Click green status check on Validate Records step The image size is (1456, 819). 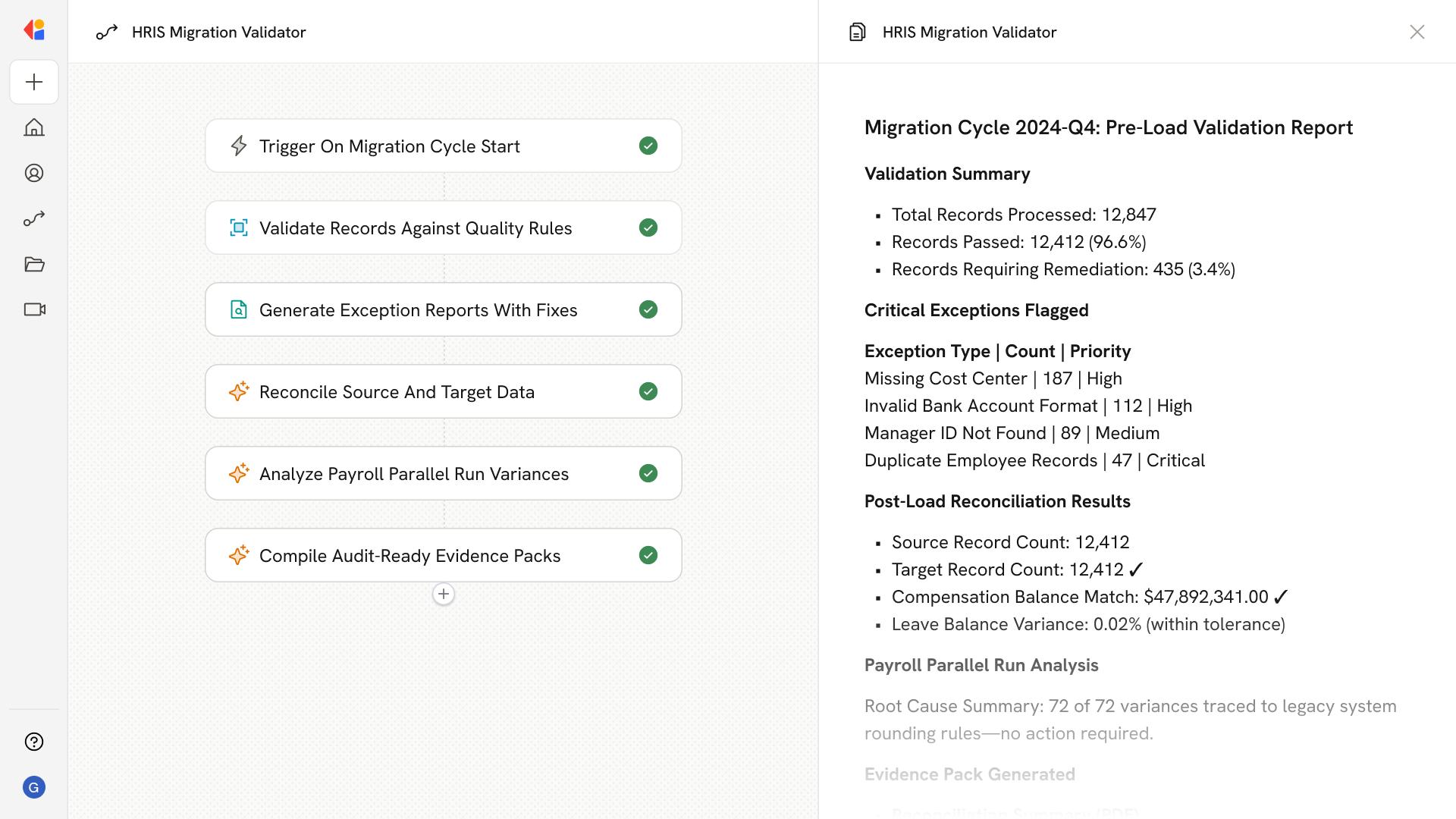[x=648, y=227]
